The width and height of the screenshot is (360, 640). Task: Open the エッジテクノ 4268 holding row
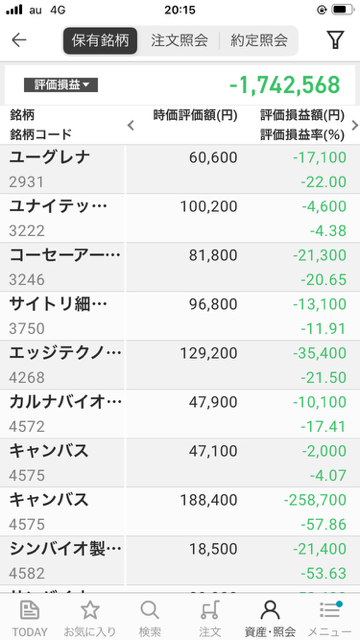pyautogui.click(x=180, y=365)
